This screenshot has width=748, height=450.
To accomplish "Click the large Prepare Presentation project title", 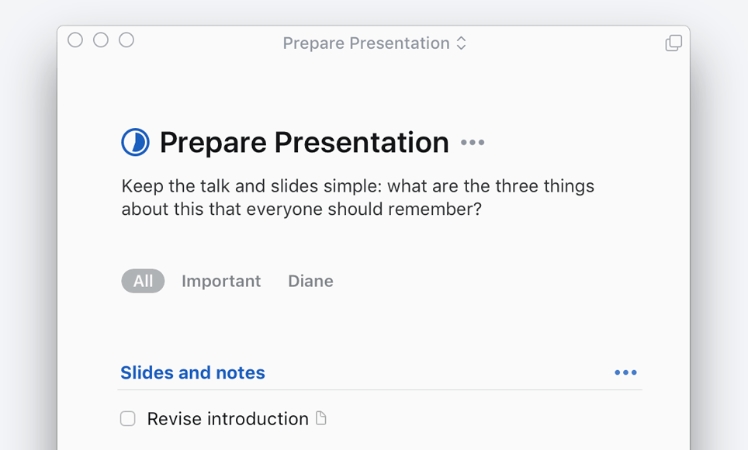I will click(304, 143).
